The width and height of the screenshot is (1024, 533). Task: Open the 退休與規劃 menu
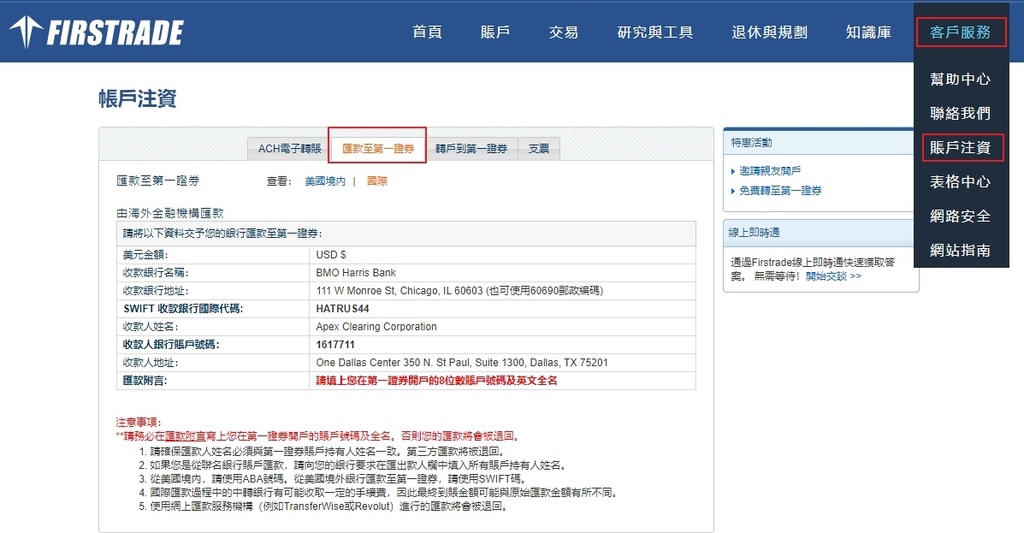pyautogui.click(x=769, y=32)
